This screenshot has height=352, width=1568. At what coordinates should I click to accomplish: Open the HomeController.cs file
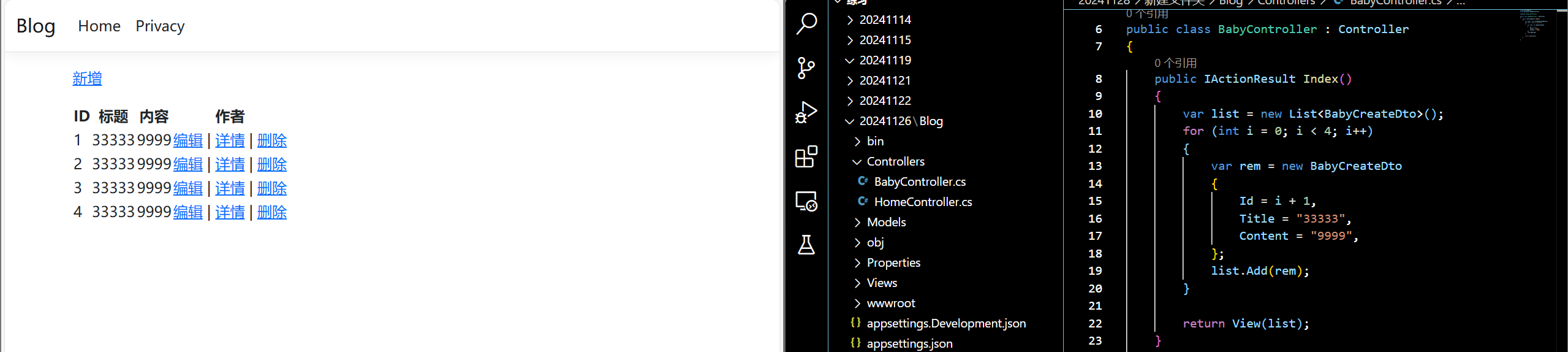click(922, 202)
